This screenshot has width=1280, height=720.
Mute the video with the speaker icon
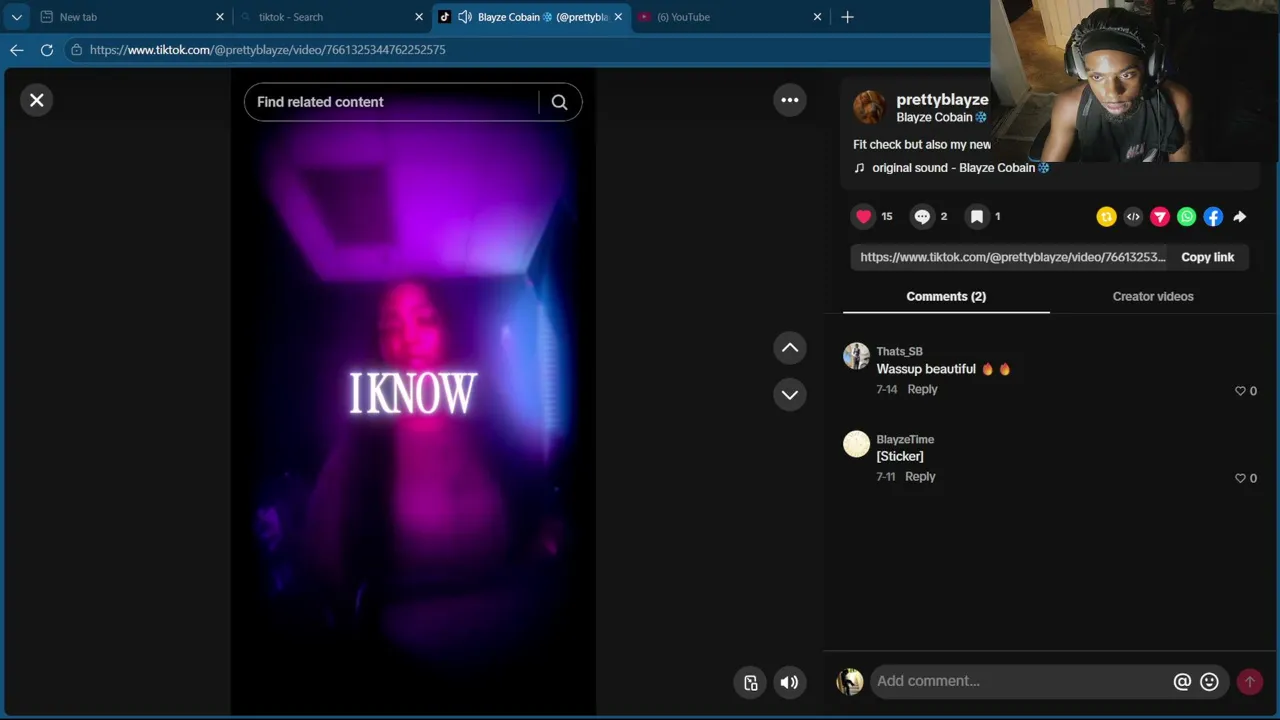pos(790,683)
